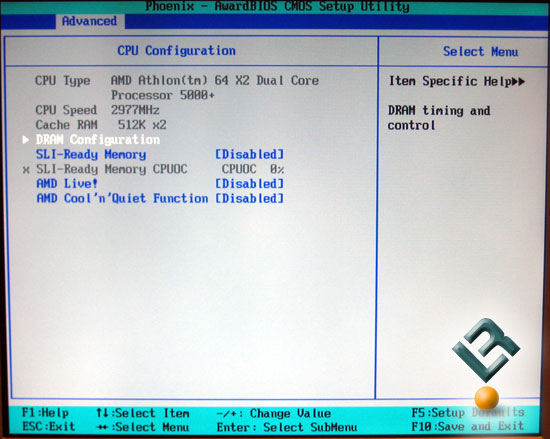Open the Advanced tab
The width and height of the screenshot is (550, 439).
point(89,21)
